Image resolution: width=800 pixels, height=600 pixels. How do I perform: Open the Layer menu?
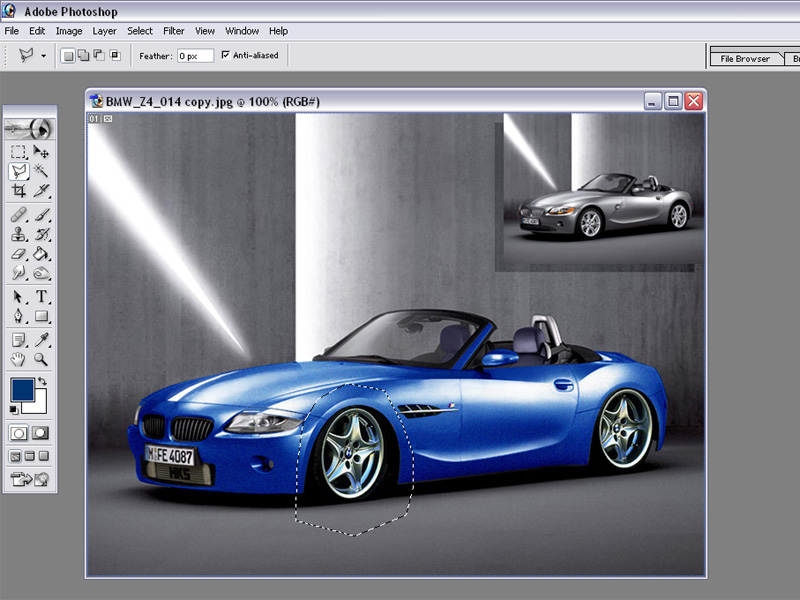coord(104,31)
